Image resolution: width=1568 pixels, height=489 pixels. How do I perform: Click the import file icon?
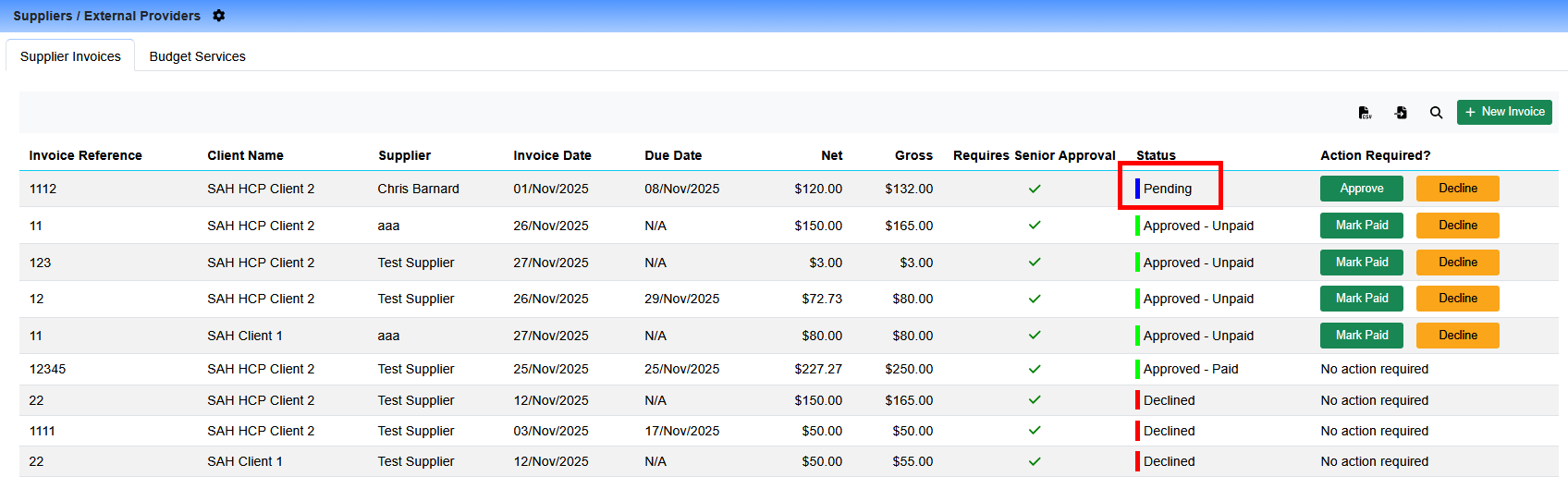(x=1401, y=113)
